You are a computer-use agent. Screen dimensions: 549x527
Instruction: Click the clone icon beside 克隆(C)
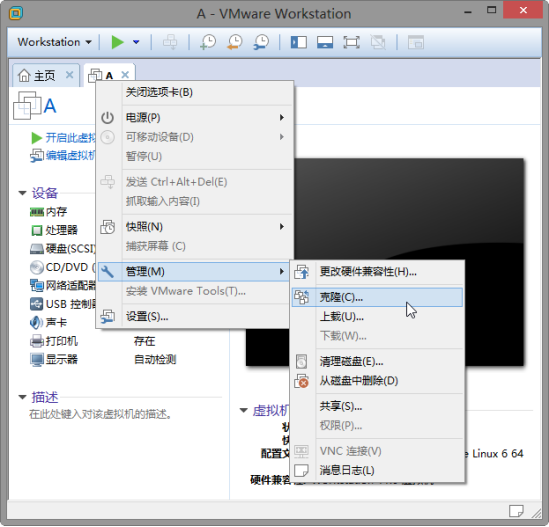pos(301,297)
